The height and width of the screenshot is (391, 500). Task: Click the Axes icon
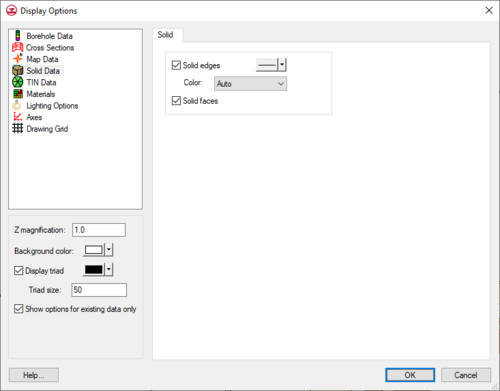click(18, 117)
